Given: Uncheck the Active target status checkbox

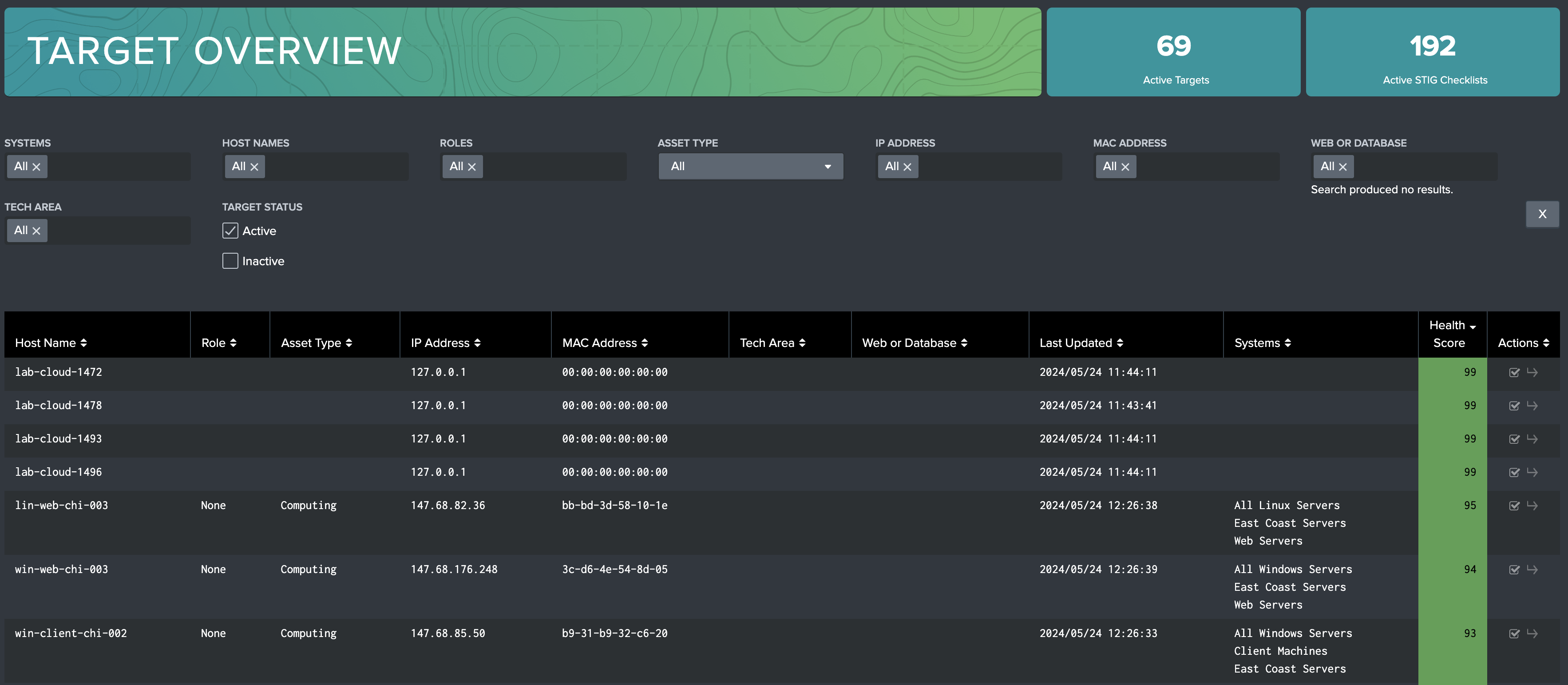Looking at the screenshot, I should point(230,231).
